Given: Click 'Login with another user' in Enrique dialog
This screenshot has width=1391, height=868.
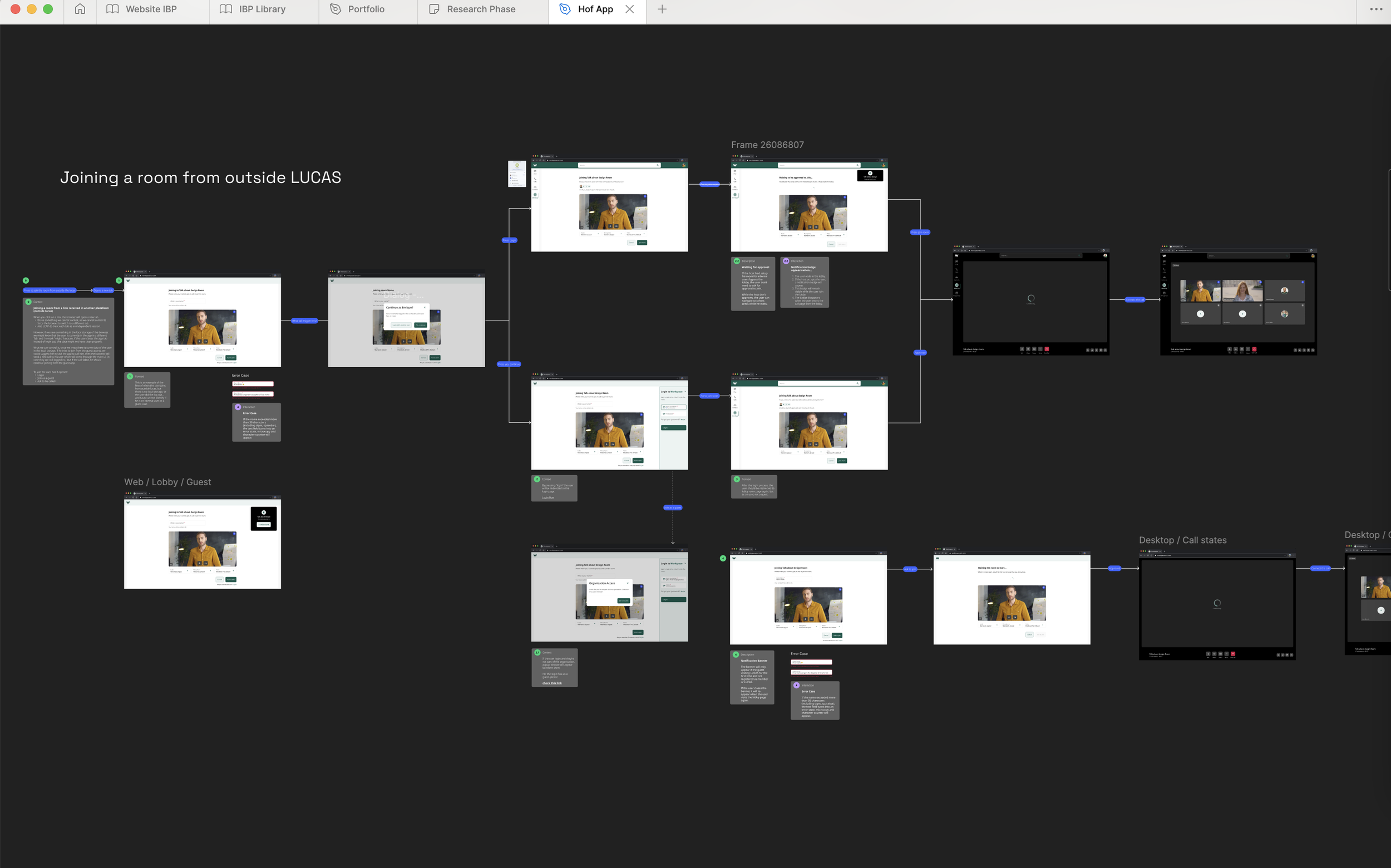Looking at the screenshot, I should [x=401, y=325].
